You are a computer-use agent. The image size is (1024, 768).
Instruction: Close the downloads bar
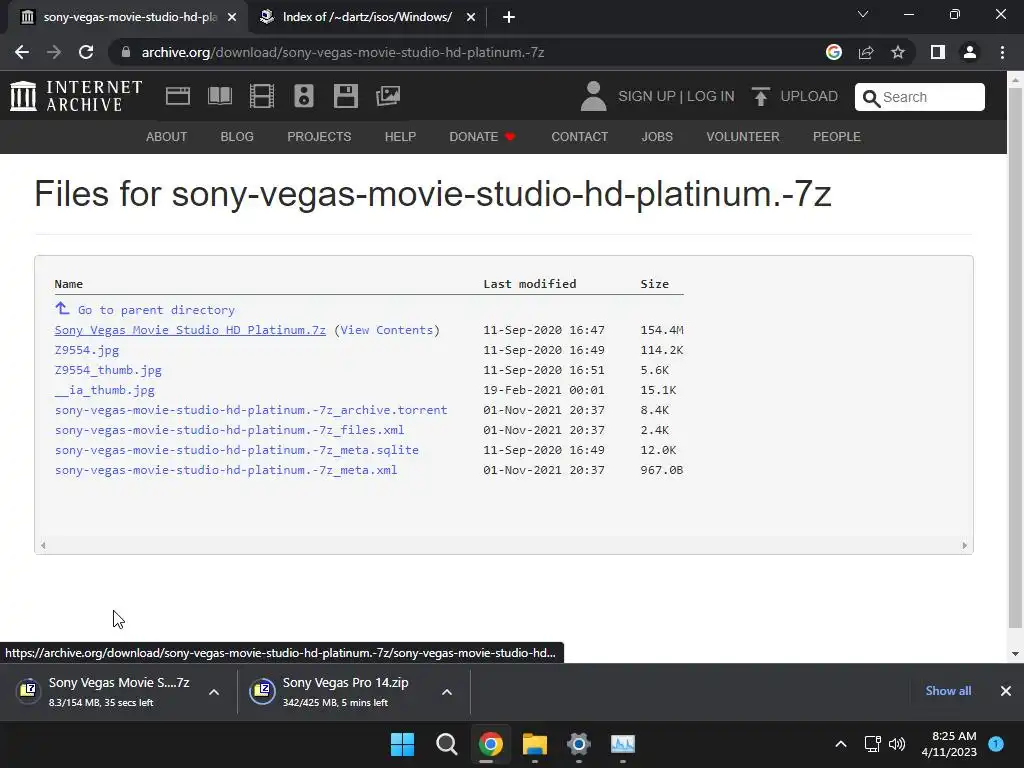(x=1006, y=691)
